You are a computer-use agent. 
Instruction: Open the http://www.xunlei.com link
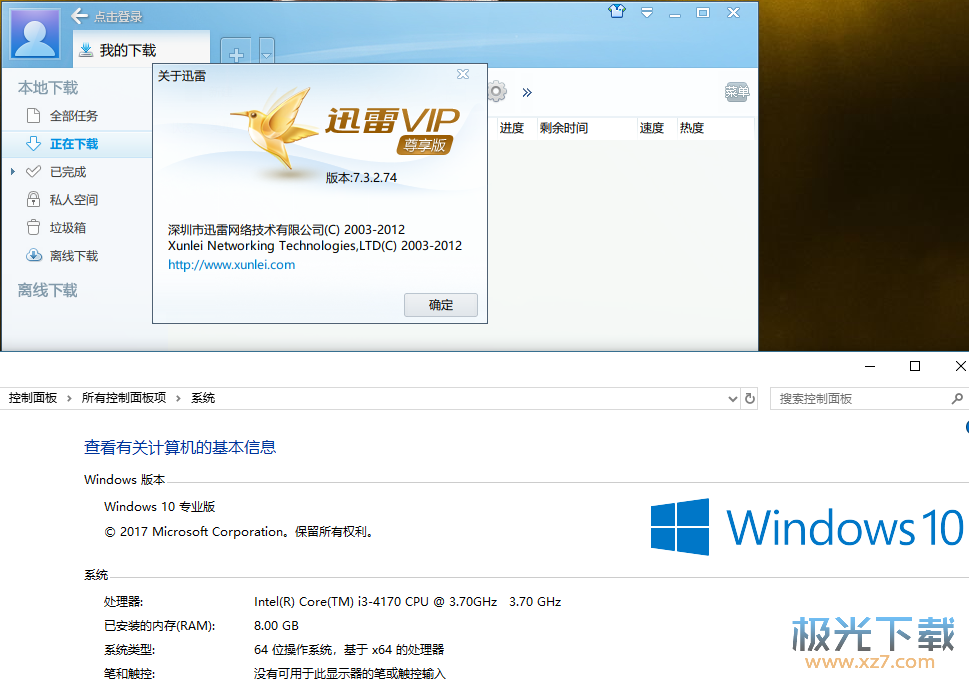click(232, 265)
